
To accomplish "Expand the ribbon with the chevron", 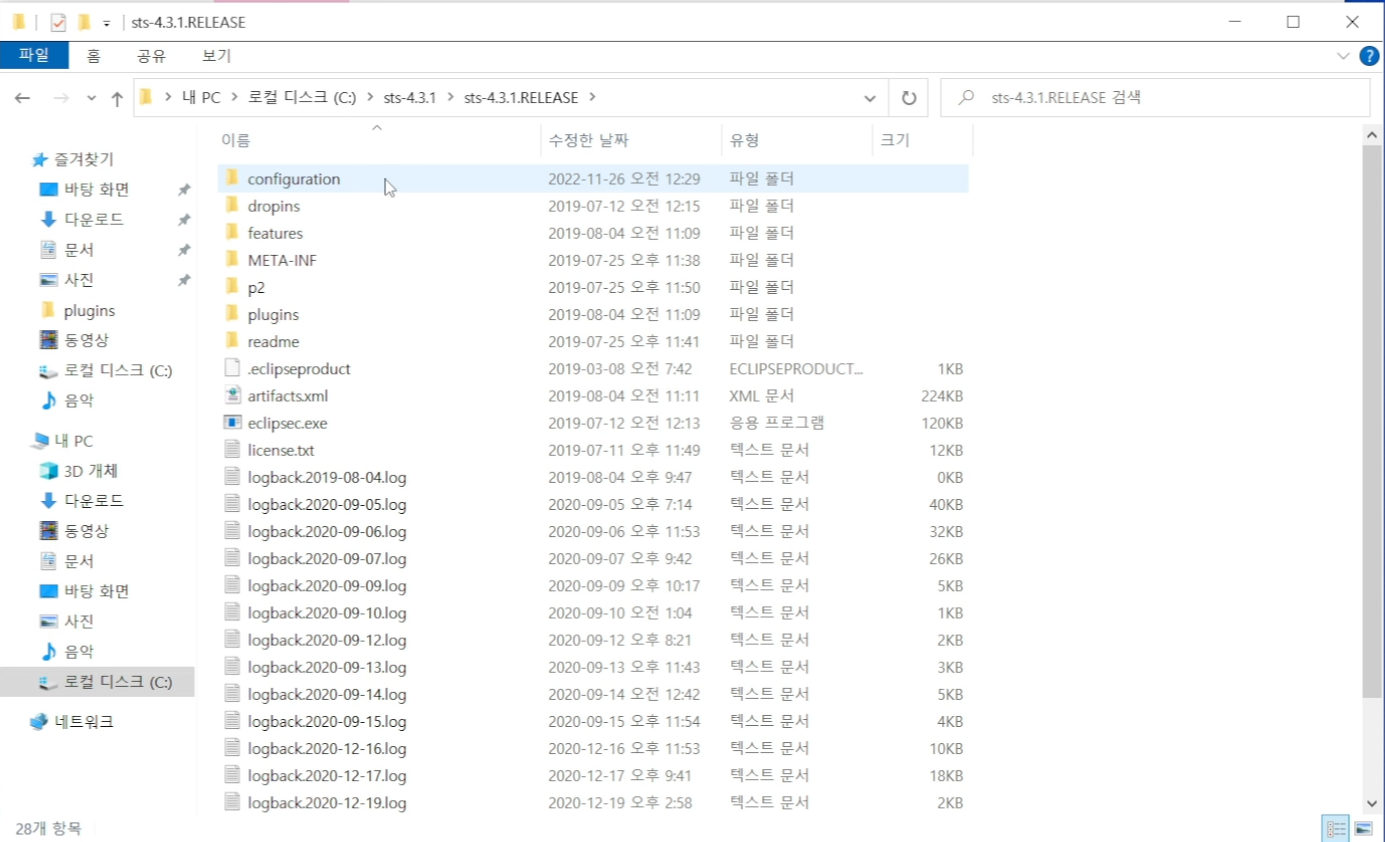I will 1344,55.
